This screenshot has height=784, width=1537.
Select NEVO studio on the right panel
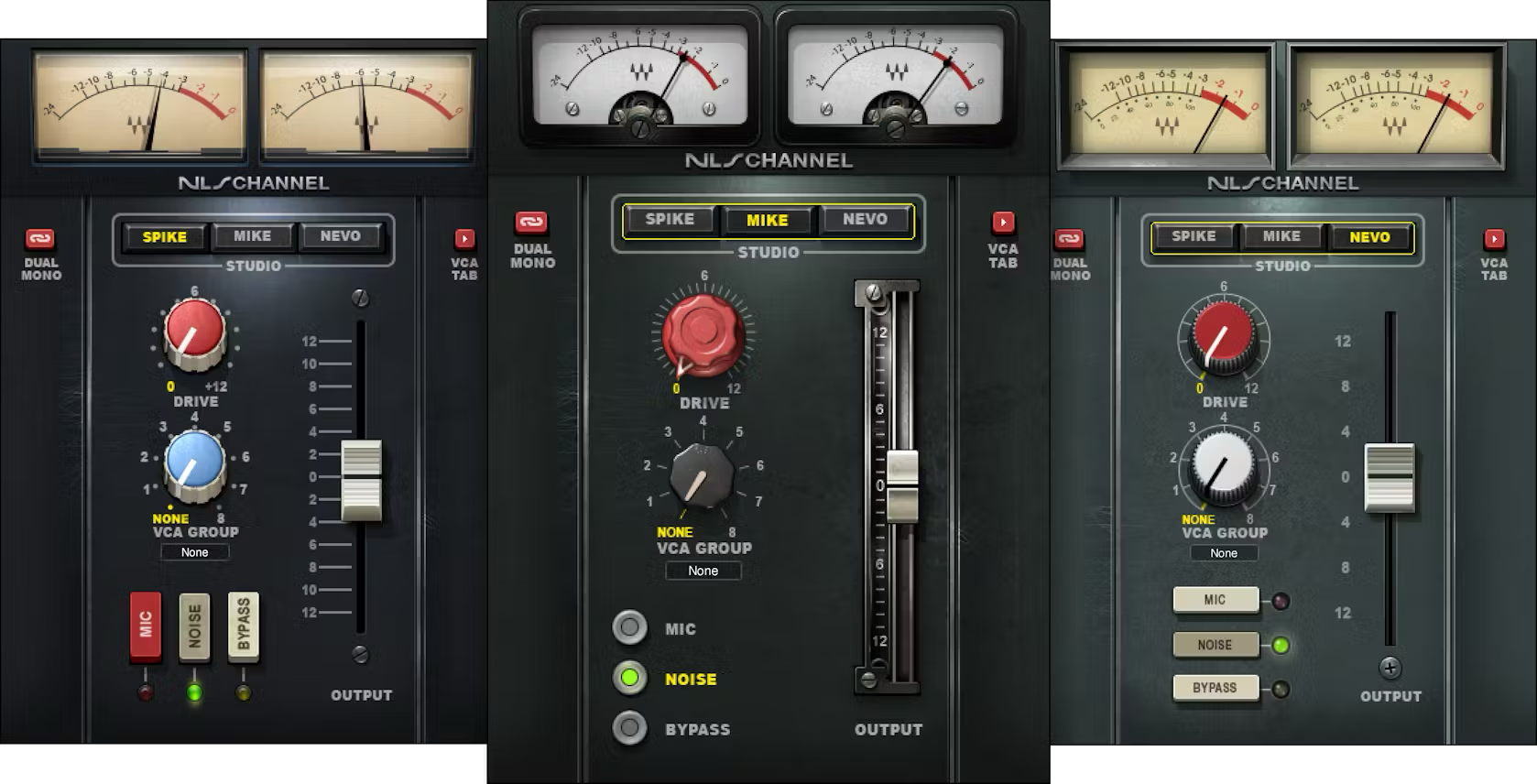(1369, 236)
